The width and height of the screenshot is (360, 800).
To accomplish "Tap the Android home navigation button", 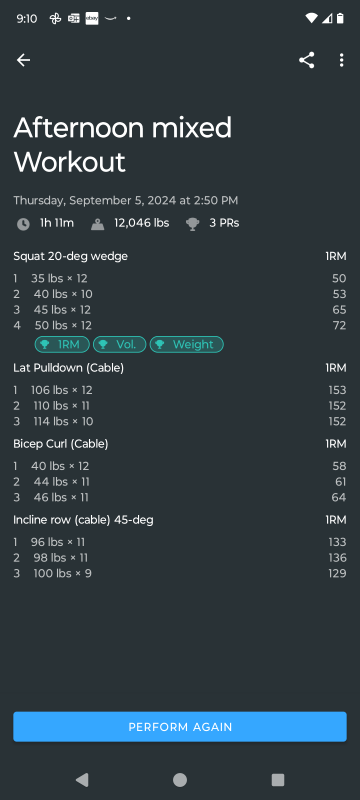I will pos(180,780).
